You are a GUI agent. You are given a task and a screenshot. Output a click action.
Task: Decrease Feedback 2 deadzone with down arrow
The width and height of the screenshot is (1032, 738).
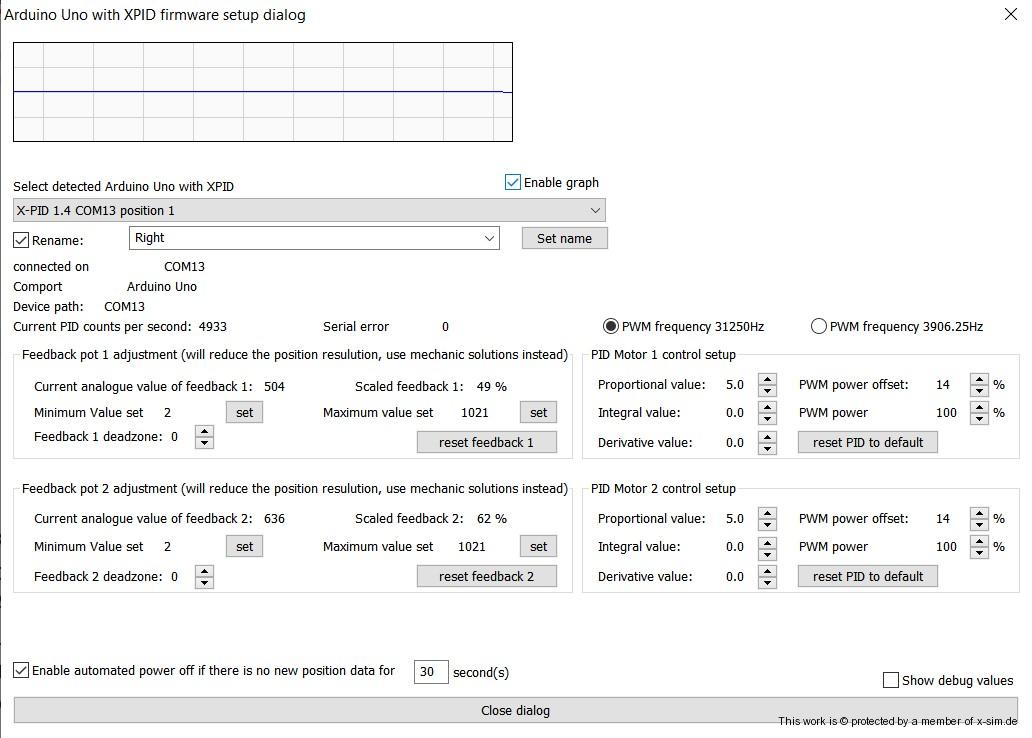click(x=204, y=583)
